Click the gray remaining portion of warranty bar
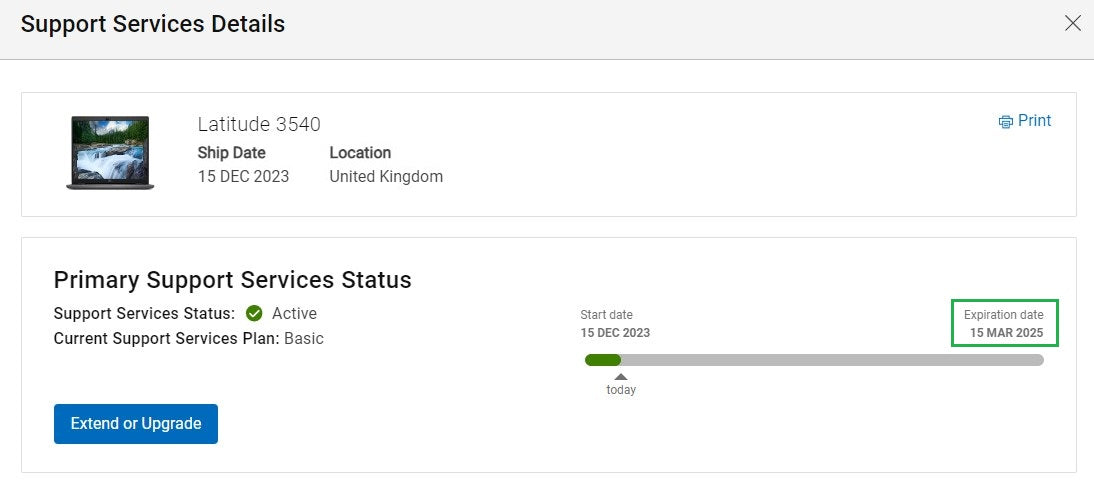1094x491 pixels. (x=832, y=360)
